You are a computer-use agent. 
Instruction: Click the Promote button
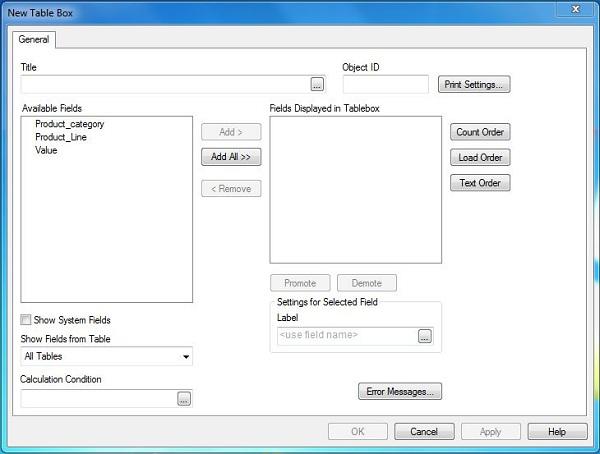tap(300, 283)
